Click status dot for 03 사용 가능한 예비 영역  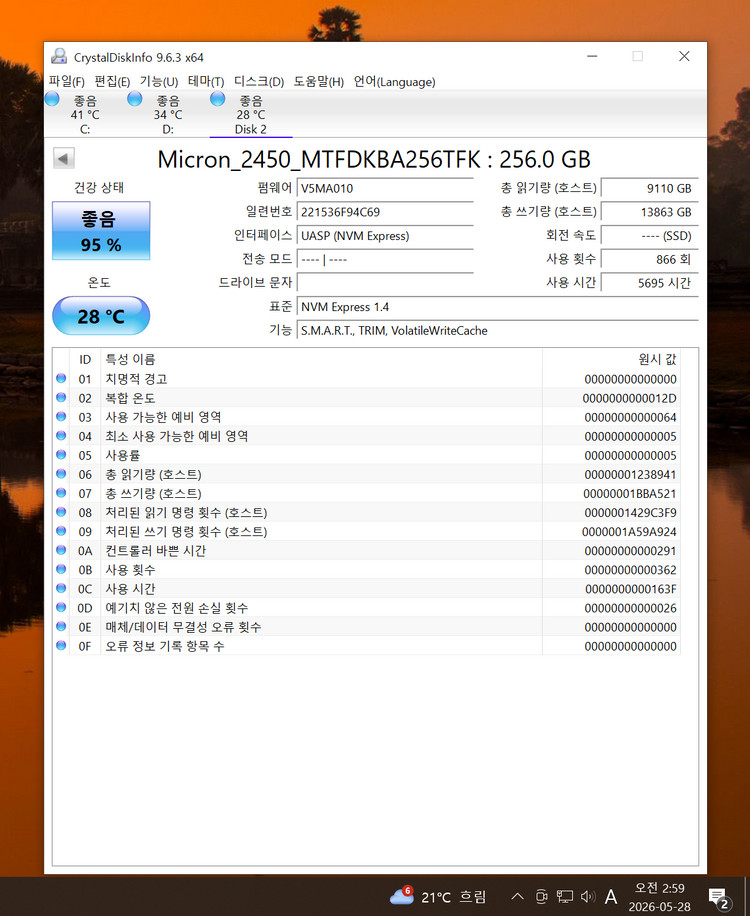61,417
